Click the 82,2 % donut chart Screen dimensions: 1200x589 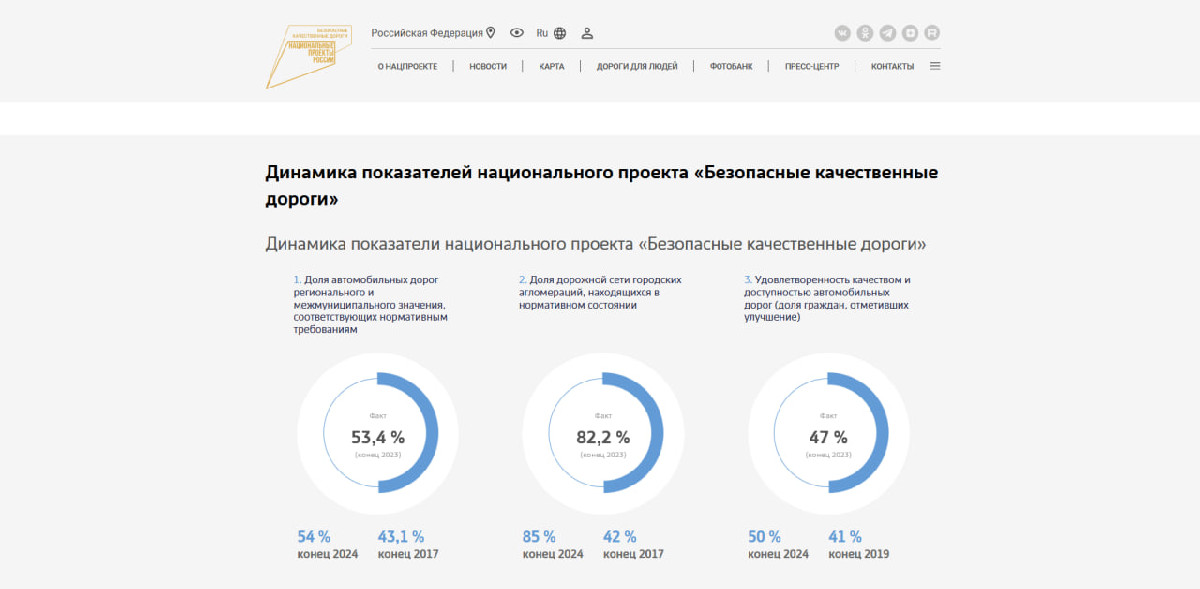tap(604, 432)
